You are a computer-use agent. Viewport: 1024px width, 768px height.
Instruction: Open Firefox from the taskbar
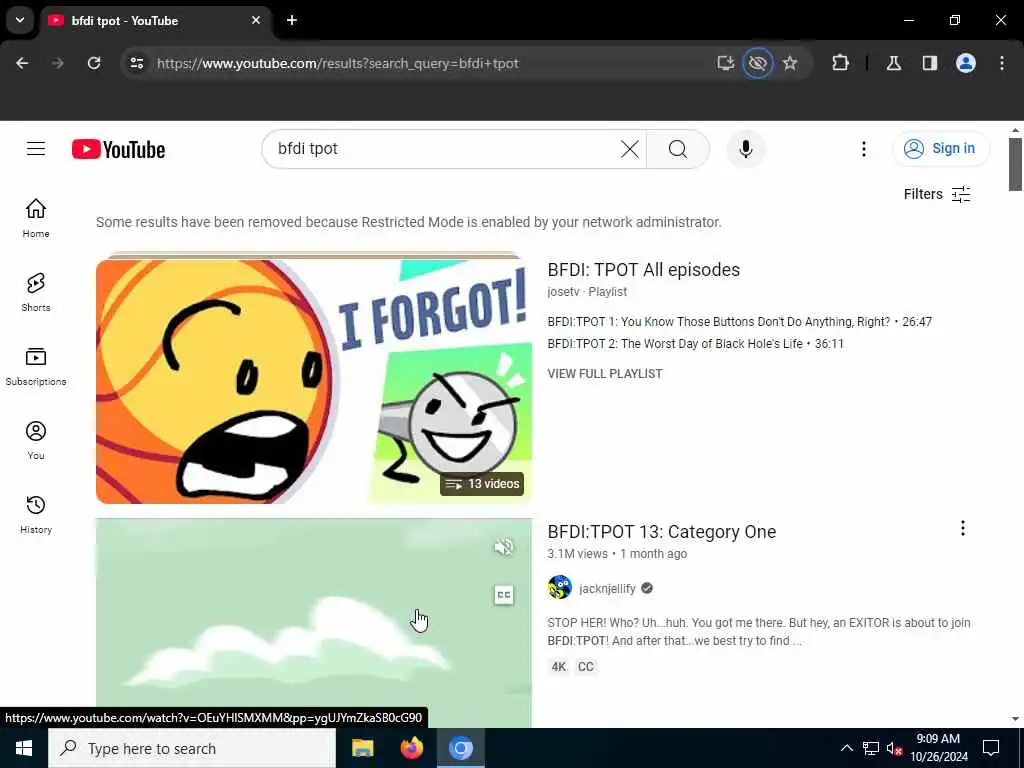[411, 748]
